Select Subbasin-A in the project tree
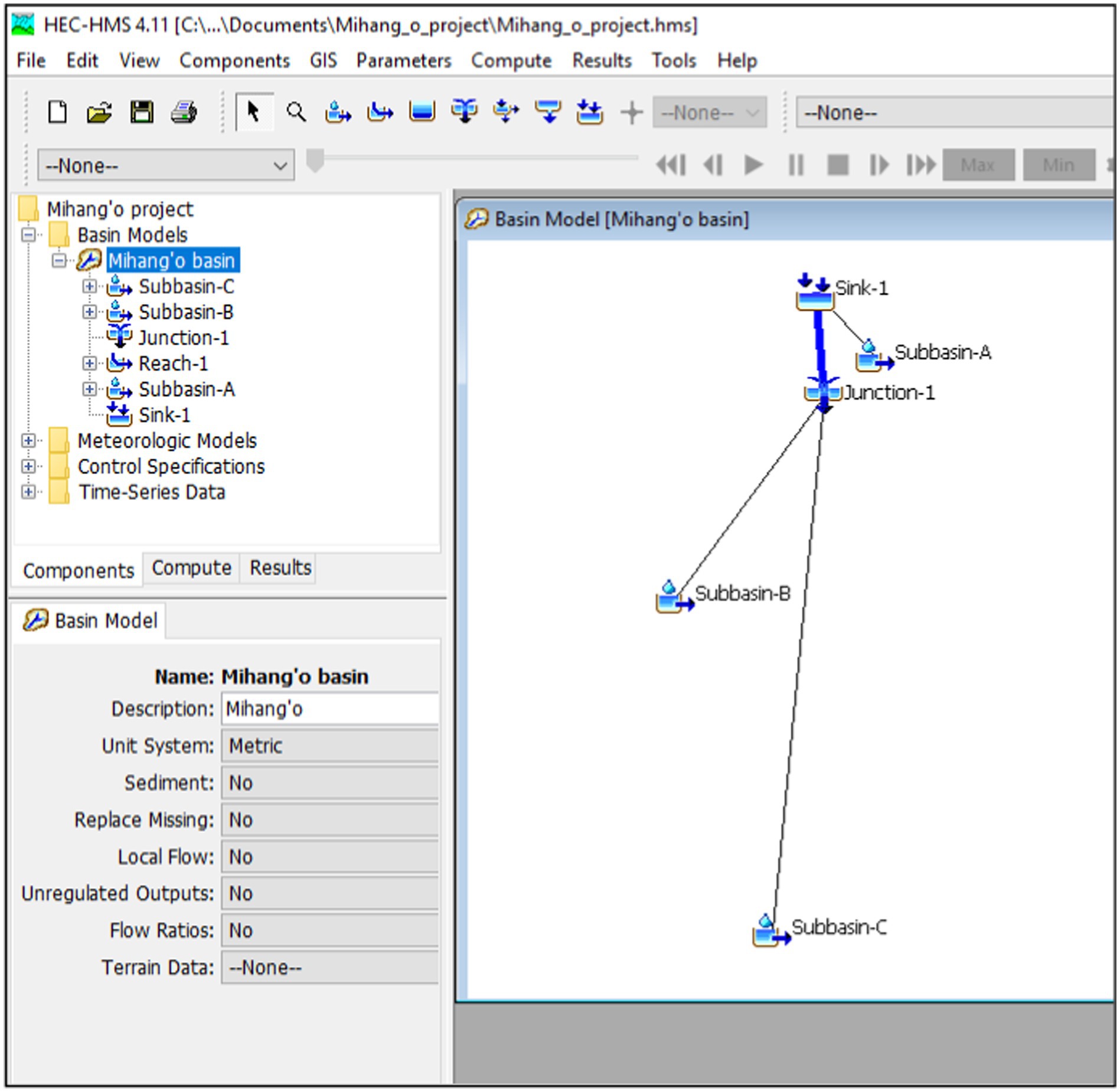This screenshot has height=1092, width=1120. [187, 390]
